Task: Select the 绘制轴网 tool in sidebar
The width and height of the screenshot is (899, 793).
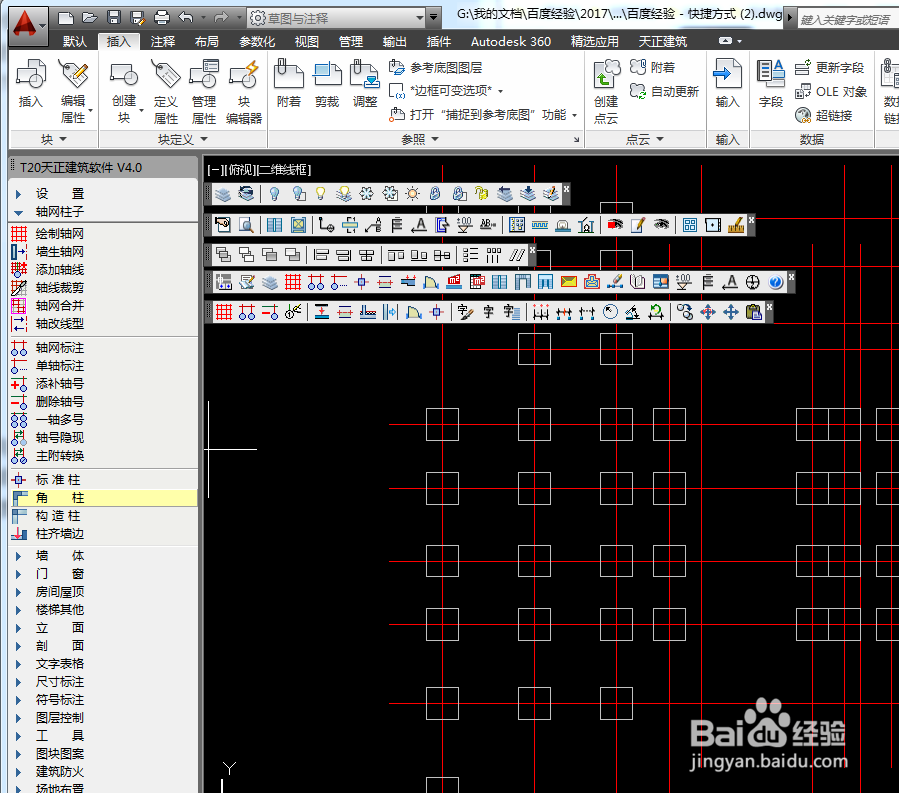Action: pos(59,233)
